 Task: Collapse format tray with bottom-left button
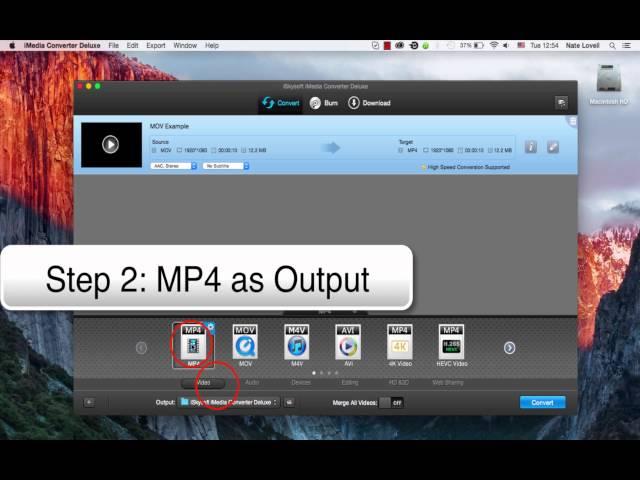click(89, 402)
